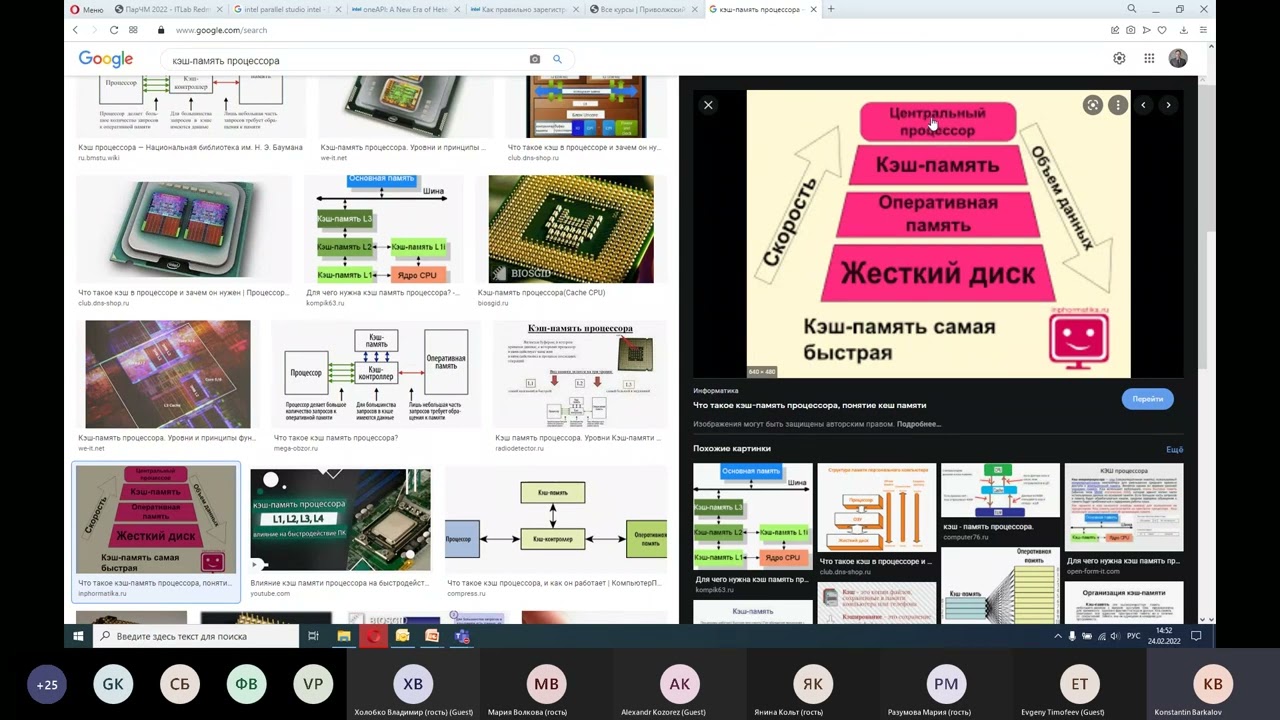Go back in browser history
The height and width of the screenshot is (720, 1280).
[75, 30]
